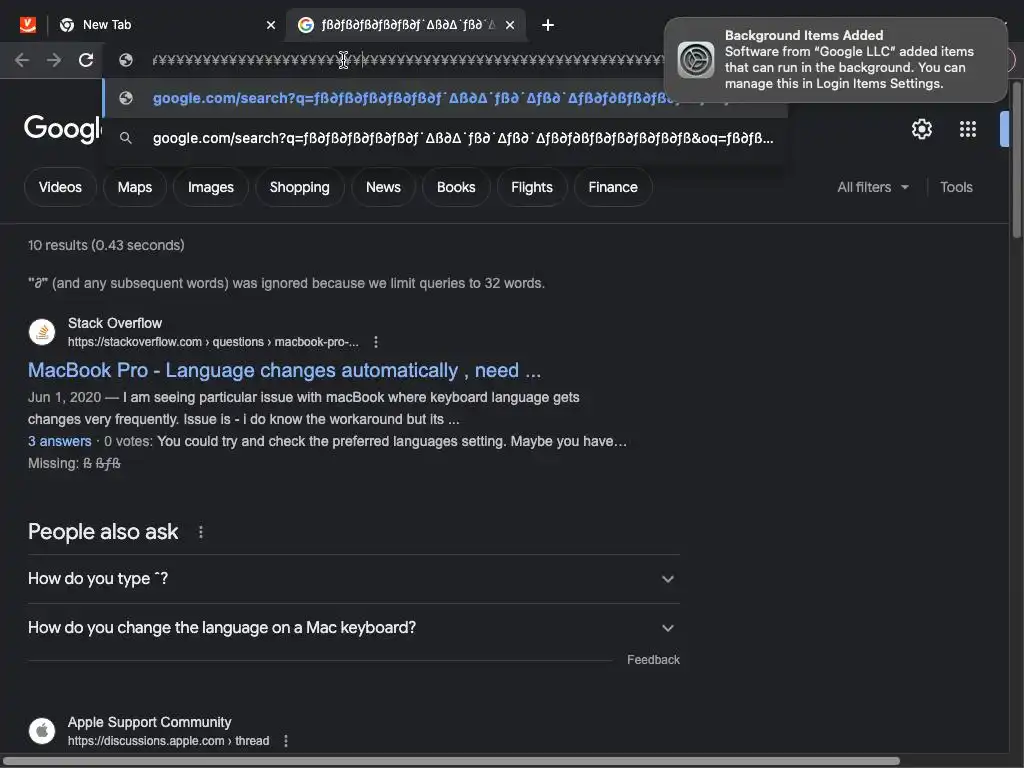The image size is (1024, 768).
Task: Select the News search filter
Action: 383,187
